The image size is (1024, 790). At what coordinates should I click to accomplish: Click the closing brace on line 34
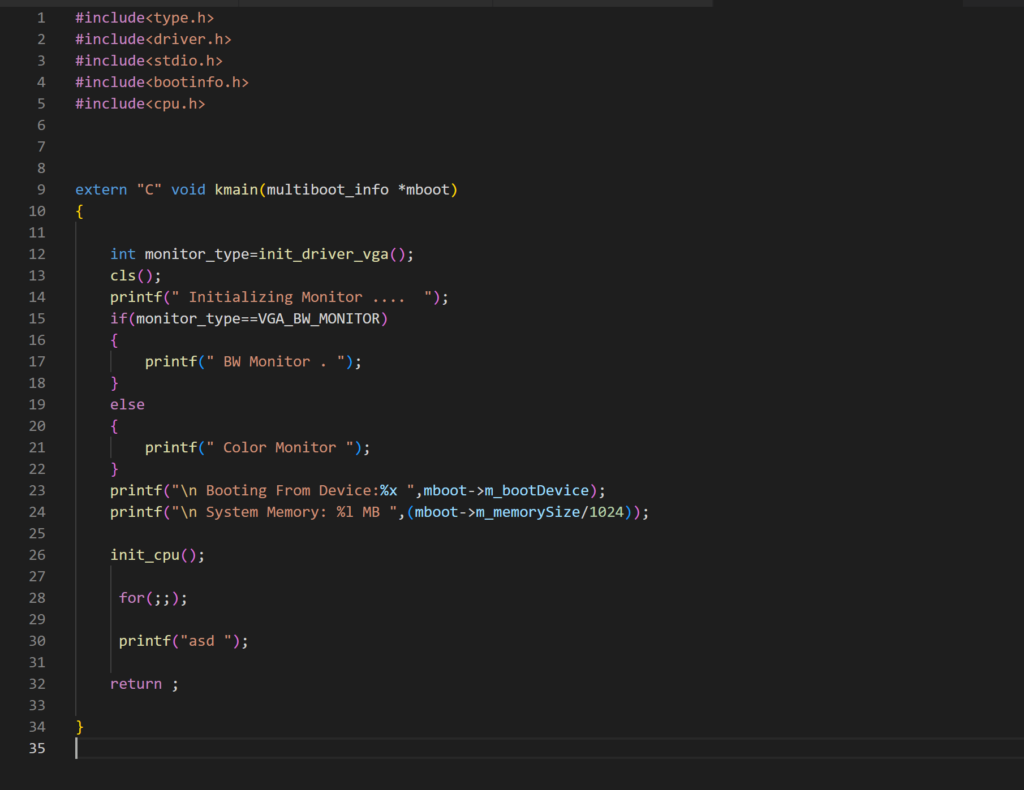(80, 727)
